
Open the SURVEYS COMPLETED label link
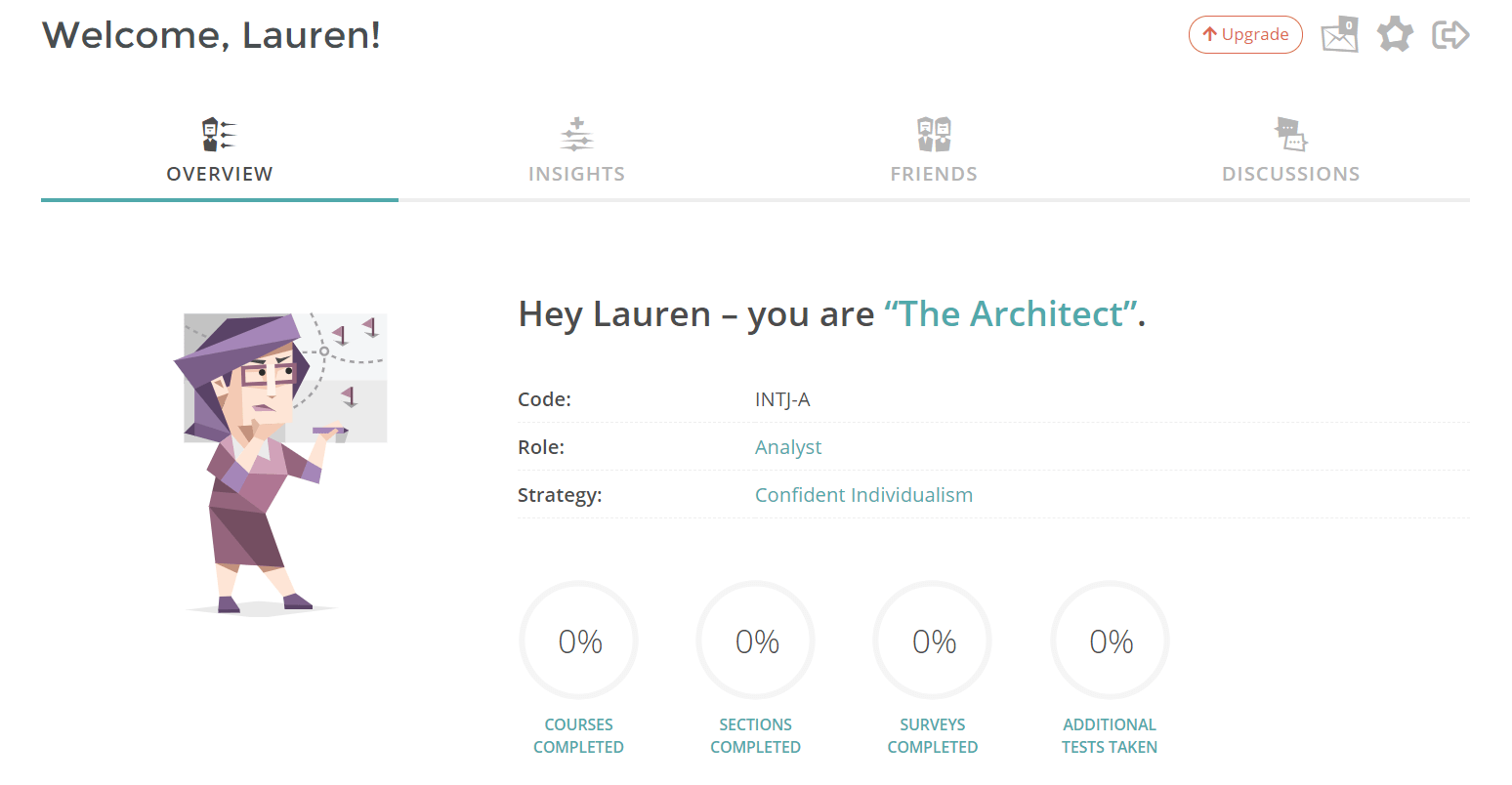pos(933,735)
